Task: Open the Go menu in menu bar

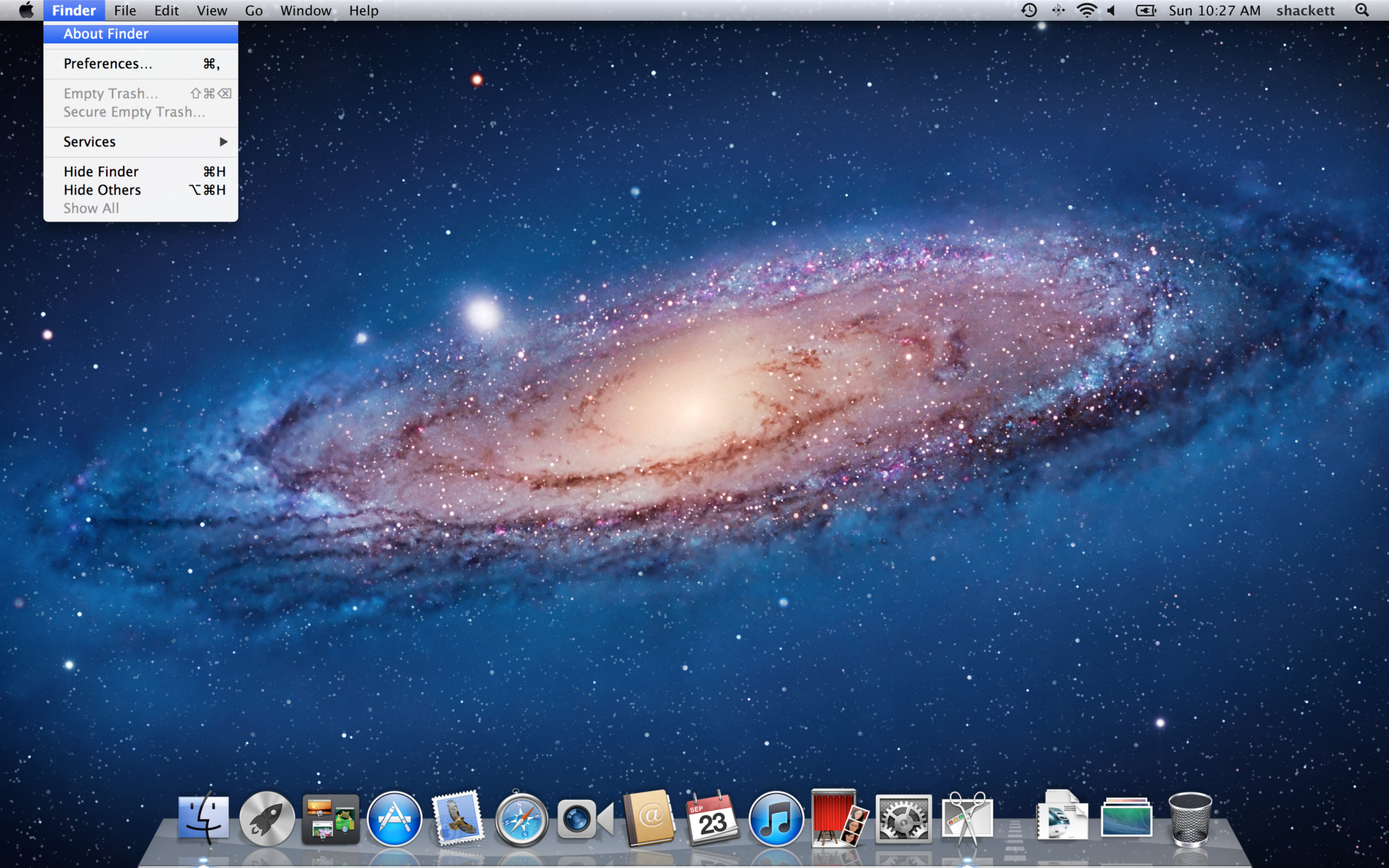Action: point(253,10)
